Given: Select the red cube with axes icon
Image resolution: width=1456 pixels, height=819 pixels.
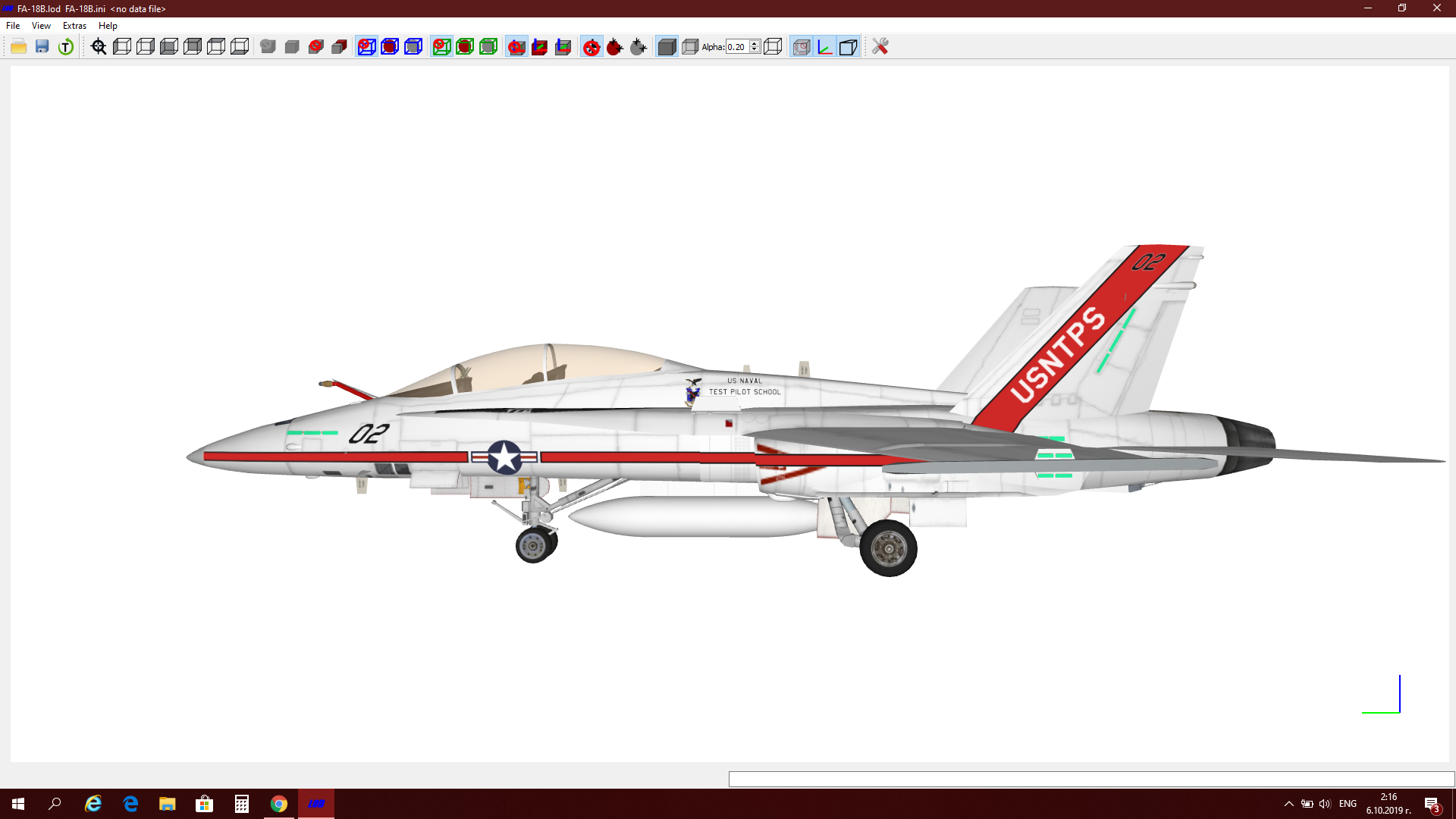Looking at the screenshot, I should (540, 47).
